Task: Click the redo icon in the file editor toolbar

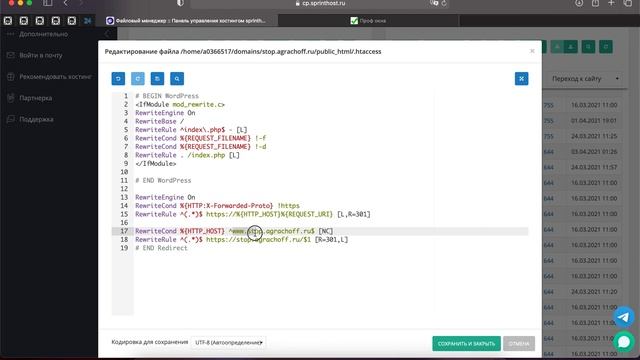Action: pyautogui.click(x=138, y=79)
